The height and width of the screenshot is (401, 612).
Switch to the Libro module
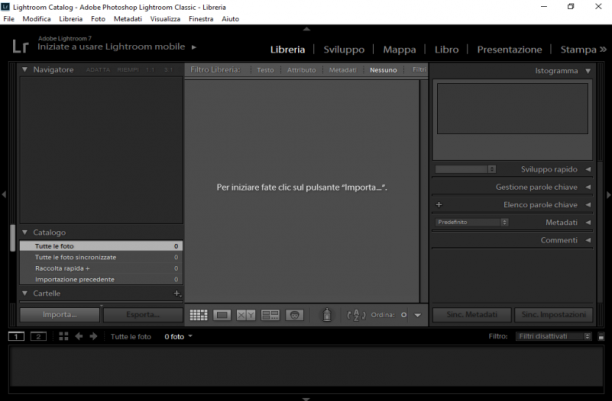(x=447, y=50)
